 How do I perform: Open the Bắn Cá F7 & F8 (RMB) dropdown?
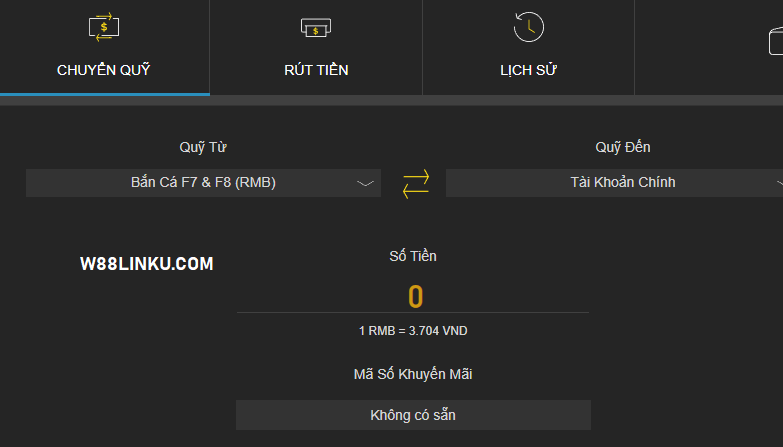pyautogui.click(x=203, y=183)
